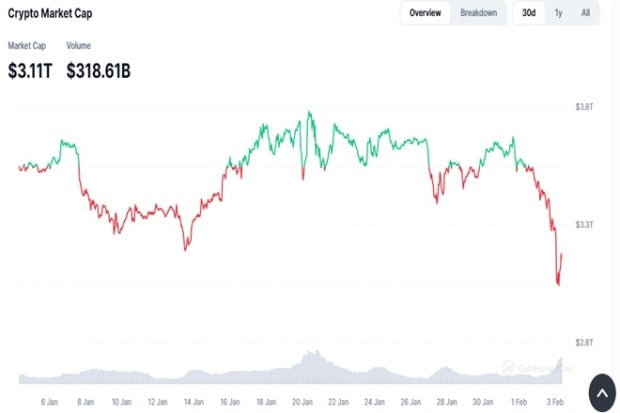
Task: Click the $3.3T axis label
Action: click(x=584, y=224)
